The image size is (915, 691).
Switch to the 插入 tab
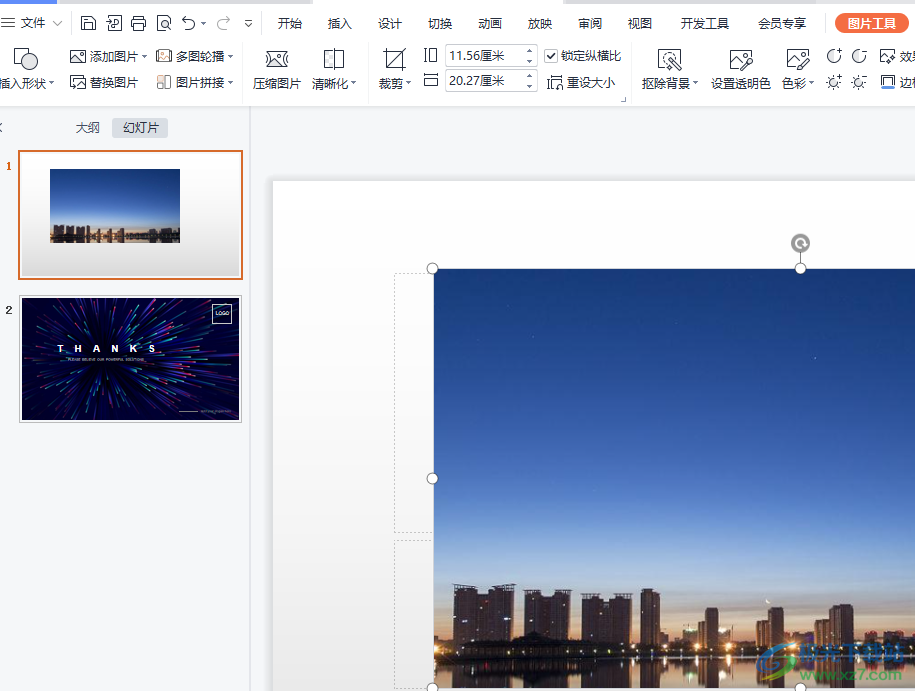coord(340,23)
